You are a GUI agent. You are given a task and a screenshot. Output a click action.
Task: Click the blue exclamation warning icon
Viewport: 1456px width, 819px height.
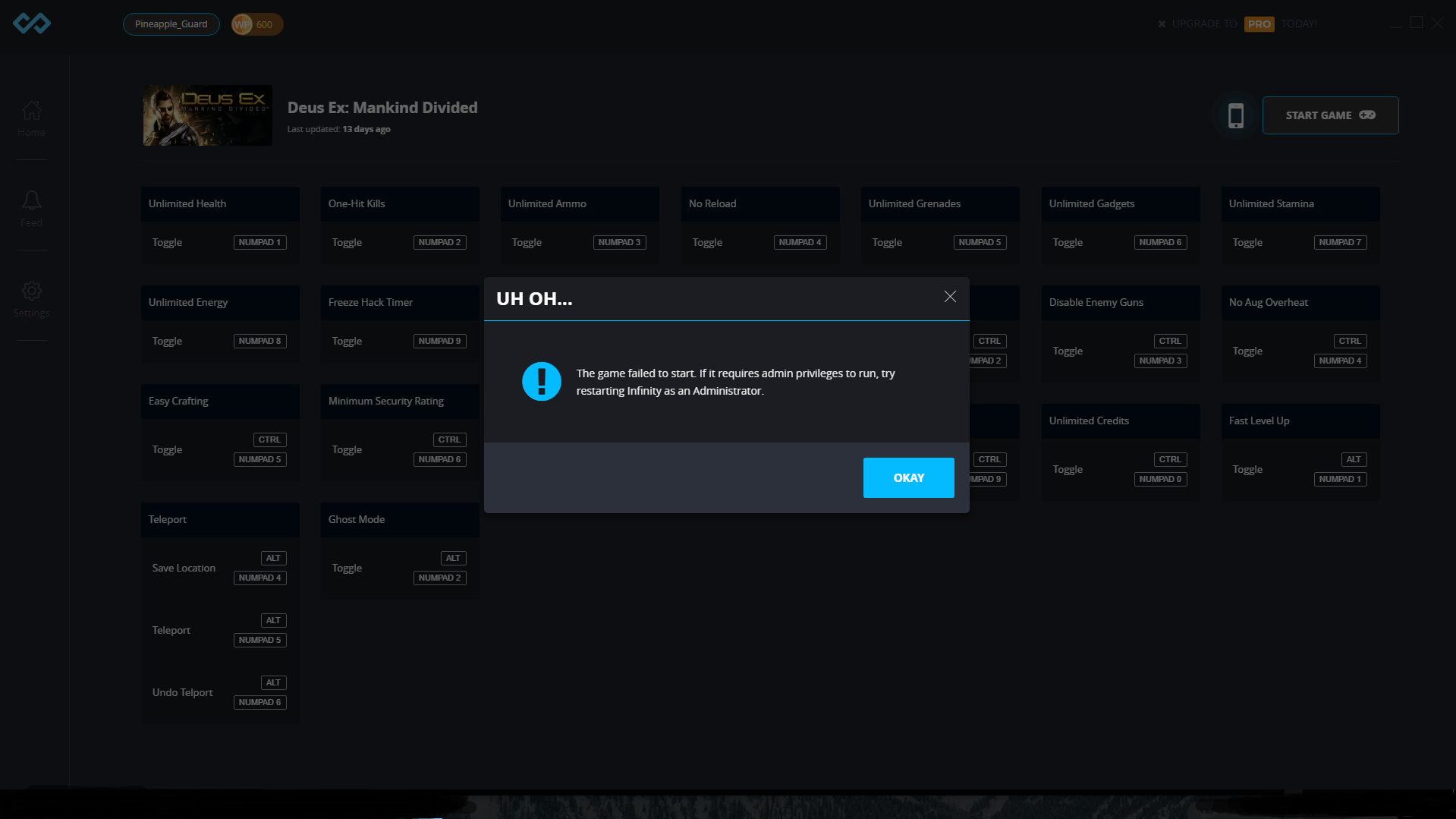[x=541, y=381]
